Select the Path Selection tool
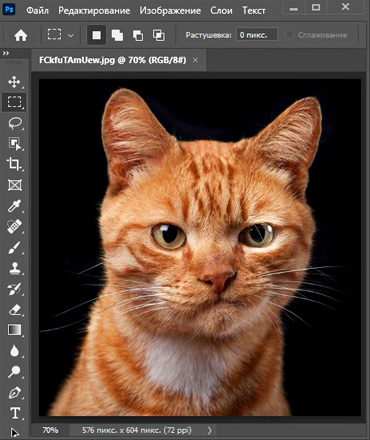This screenshot has width=370, height=440. click(x=14, y=433)
